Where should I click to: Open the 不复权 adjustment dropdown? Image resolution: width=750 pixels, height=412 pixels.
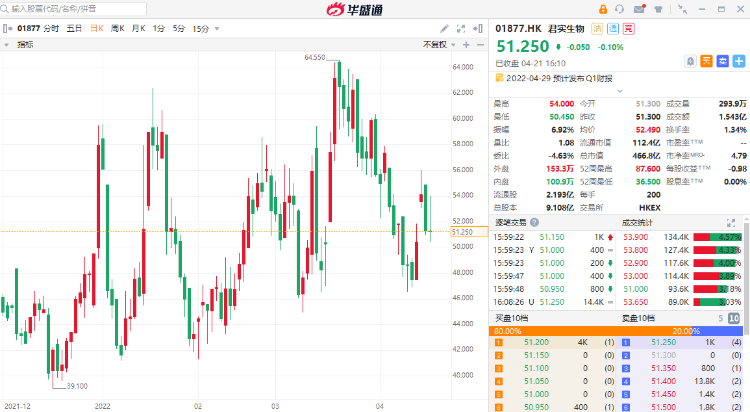(439, 45)
